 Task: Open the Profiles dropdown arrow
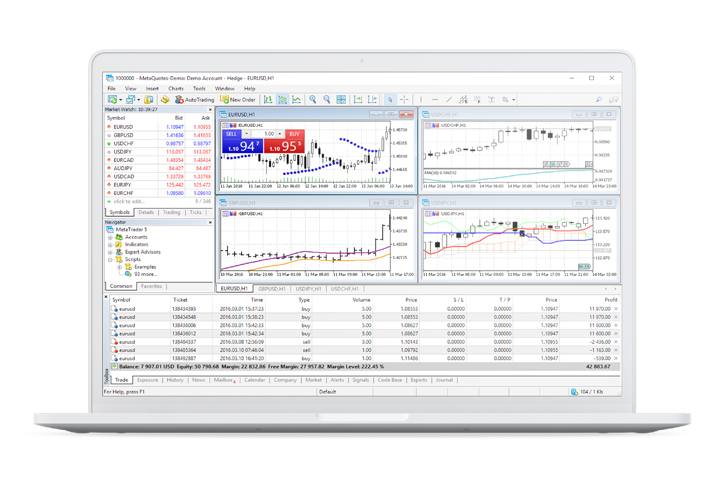click(138, 100)
